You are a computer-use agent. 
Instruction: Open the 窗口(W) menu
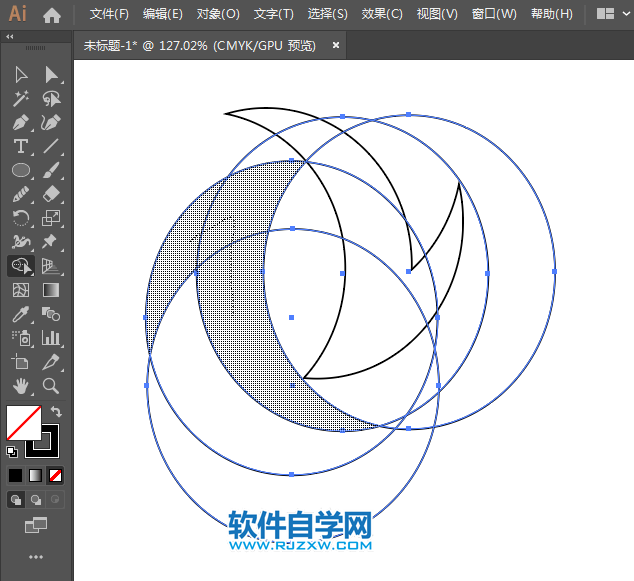click(494, 14)
